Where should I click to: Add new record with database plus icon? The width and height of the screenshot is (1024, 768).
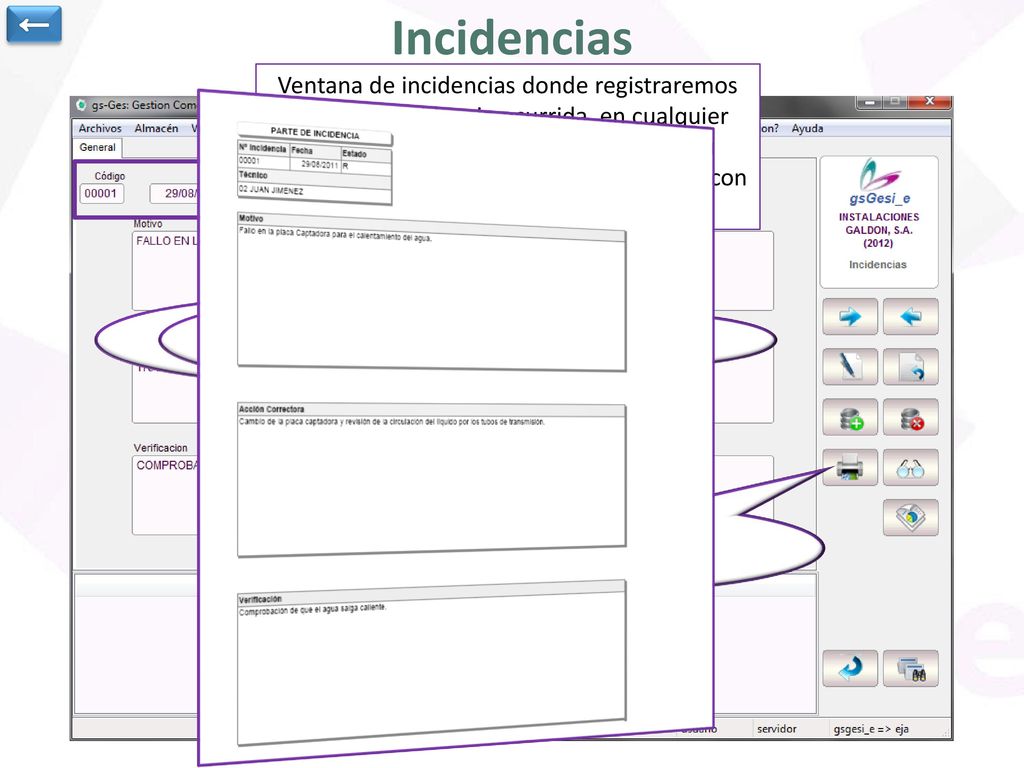pos(850,417)
